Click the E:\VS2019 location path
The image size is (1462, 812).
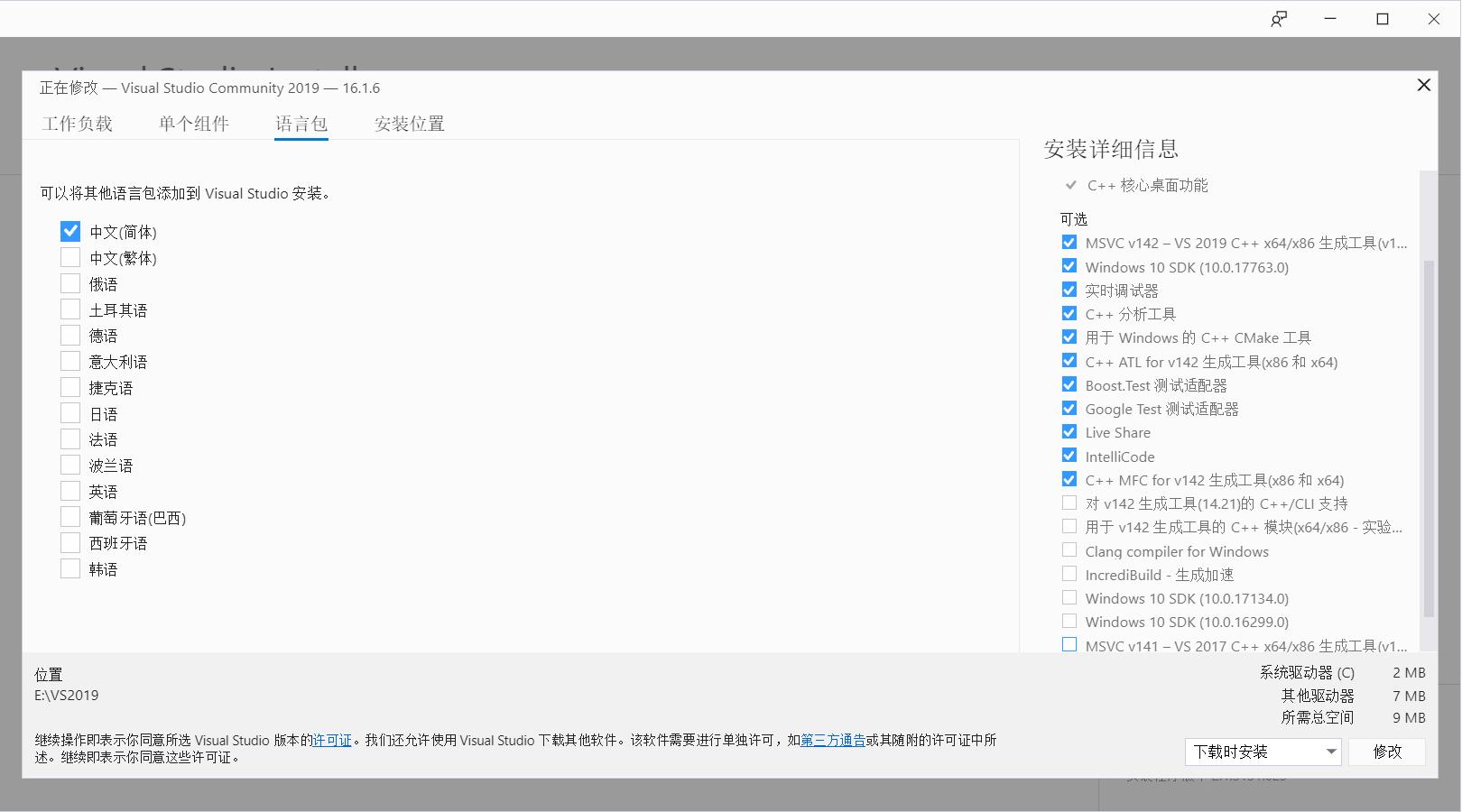click(x=67, y=696)
